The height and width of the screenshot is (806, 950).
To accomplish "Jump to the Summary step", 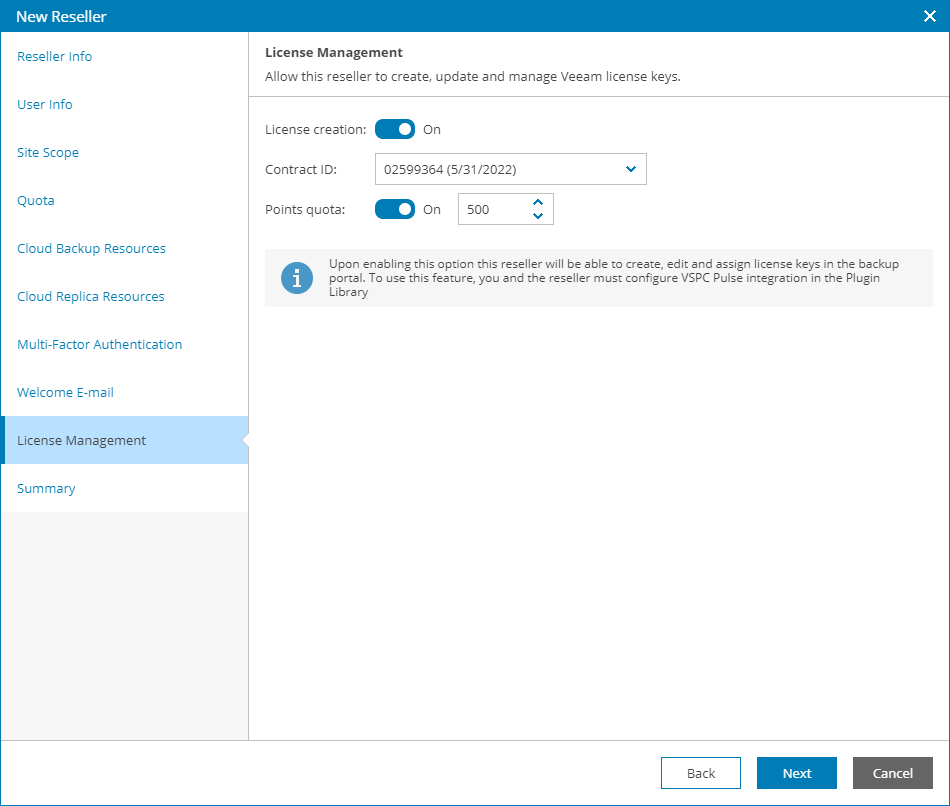I will click(x=46, y=489).
